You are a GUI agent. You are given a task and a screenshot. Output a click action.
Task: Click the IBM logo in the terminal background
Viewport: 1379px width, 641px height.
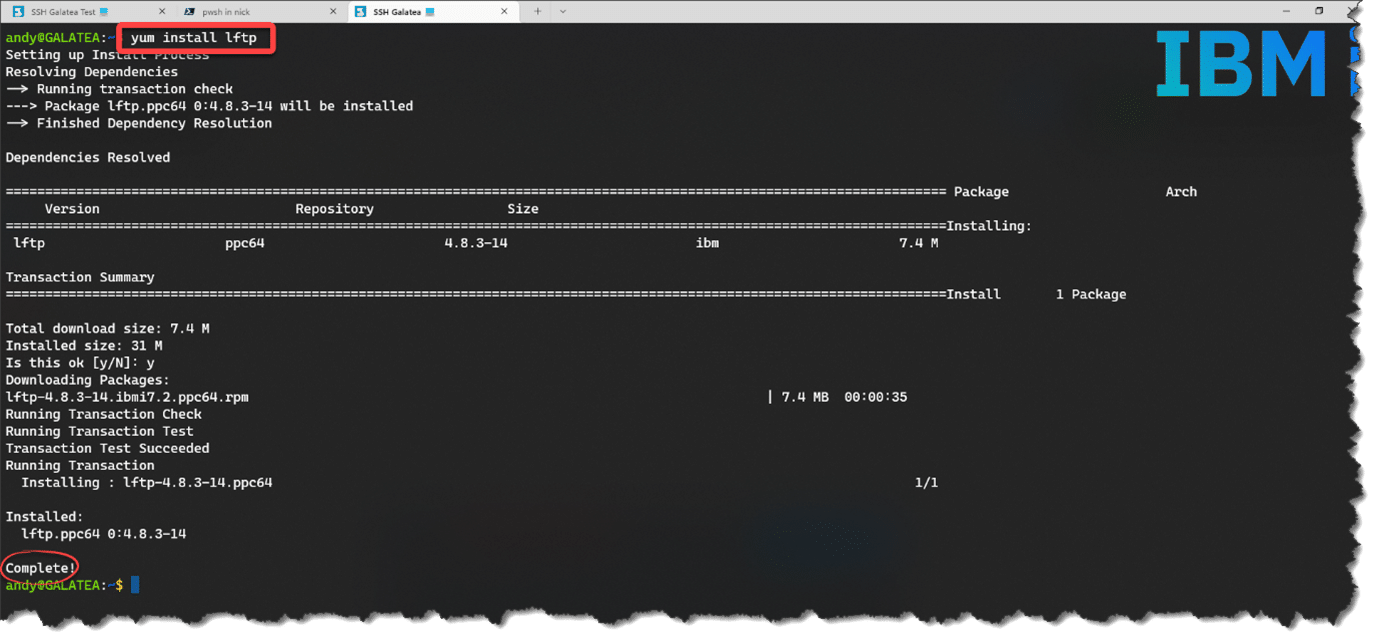pos(1241,64)
